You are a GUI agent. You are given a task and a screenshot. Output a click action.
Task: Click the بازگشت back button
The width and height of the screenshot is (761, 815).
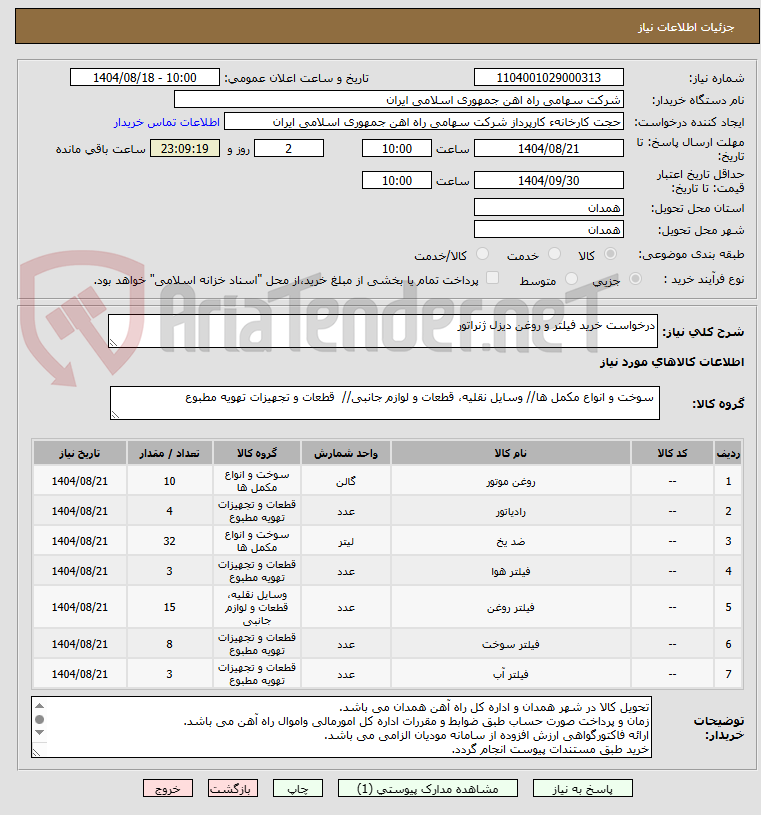pyautogui.click(x=232, y=788)
